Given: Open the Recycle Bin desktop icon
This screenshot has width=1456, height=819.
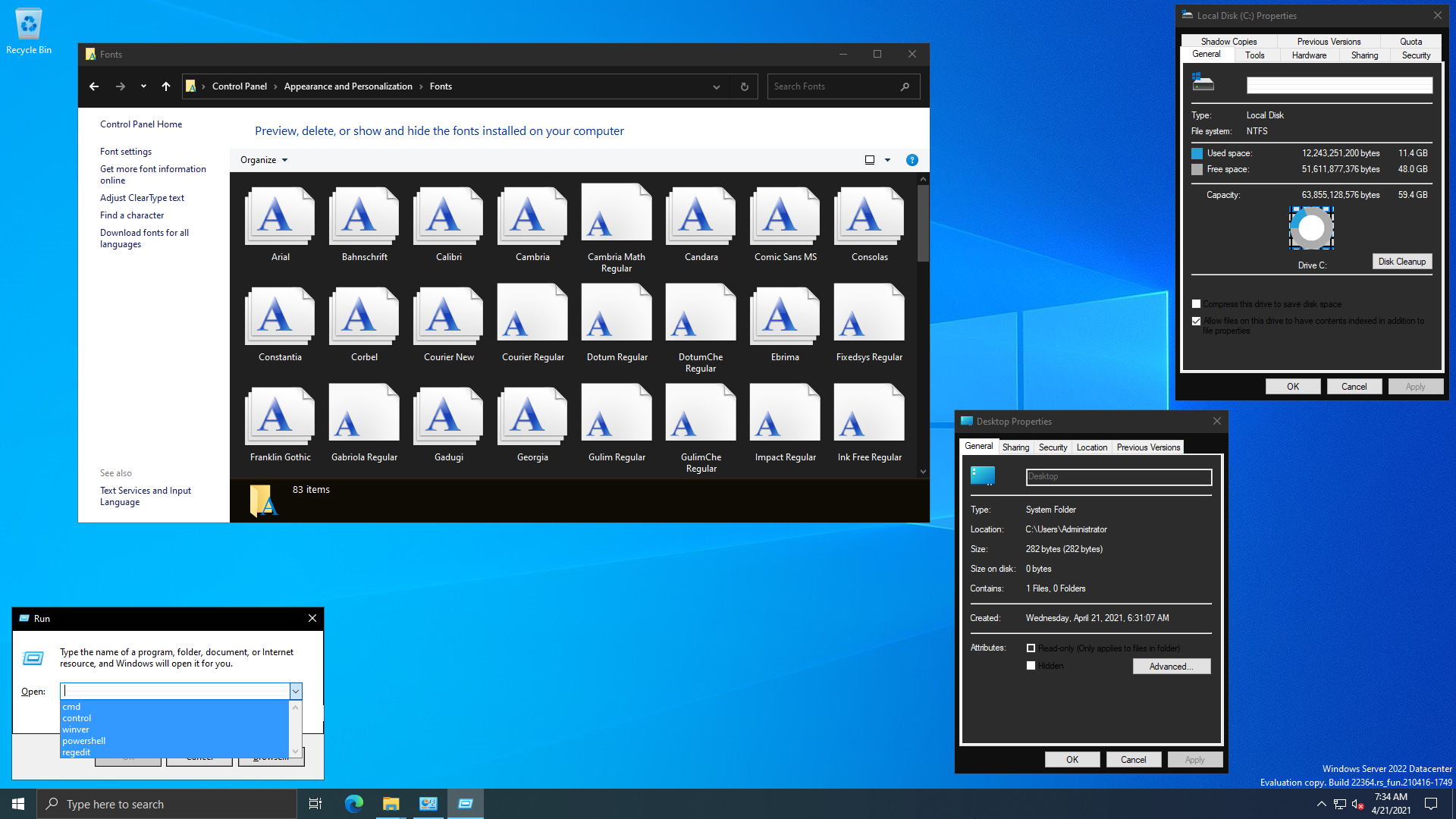Looking at the screenshot, I should pos(29,31).
